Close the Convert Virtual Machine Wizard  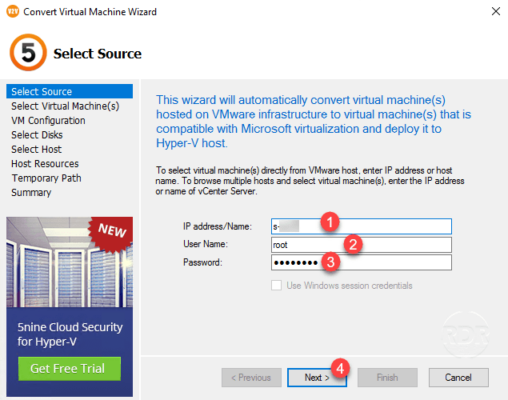click(x=496, y=11)
